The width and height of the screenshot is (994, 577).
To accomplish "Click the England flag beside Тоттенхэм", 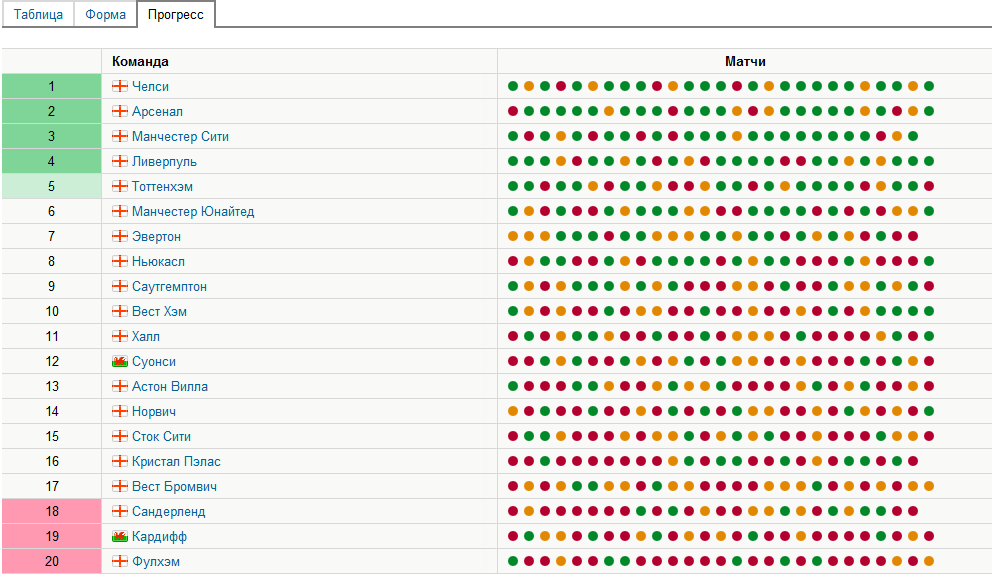I will tap(120, 186).
